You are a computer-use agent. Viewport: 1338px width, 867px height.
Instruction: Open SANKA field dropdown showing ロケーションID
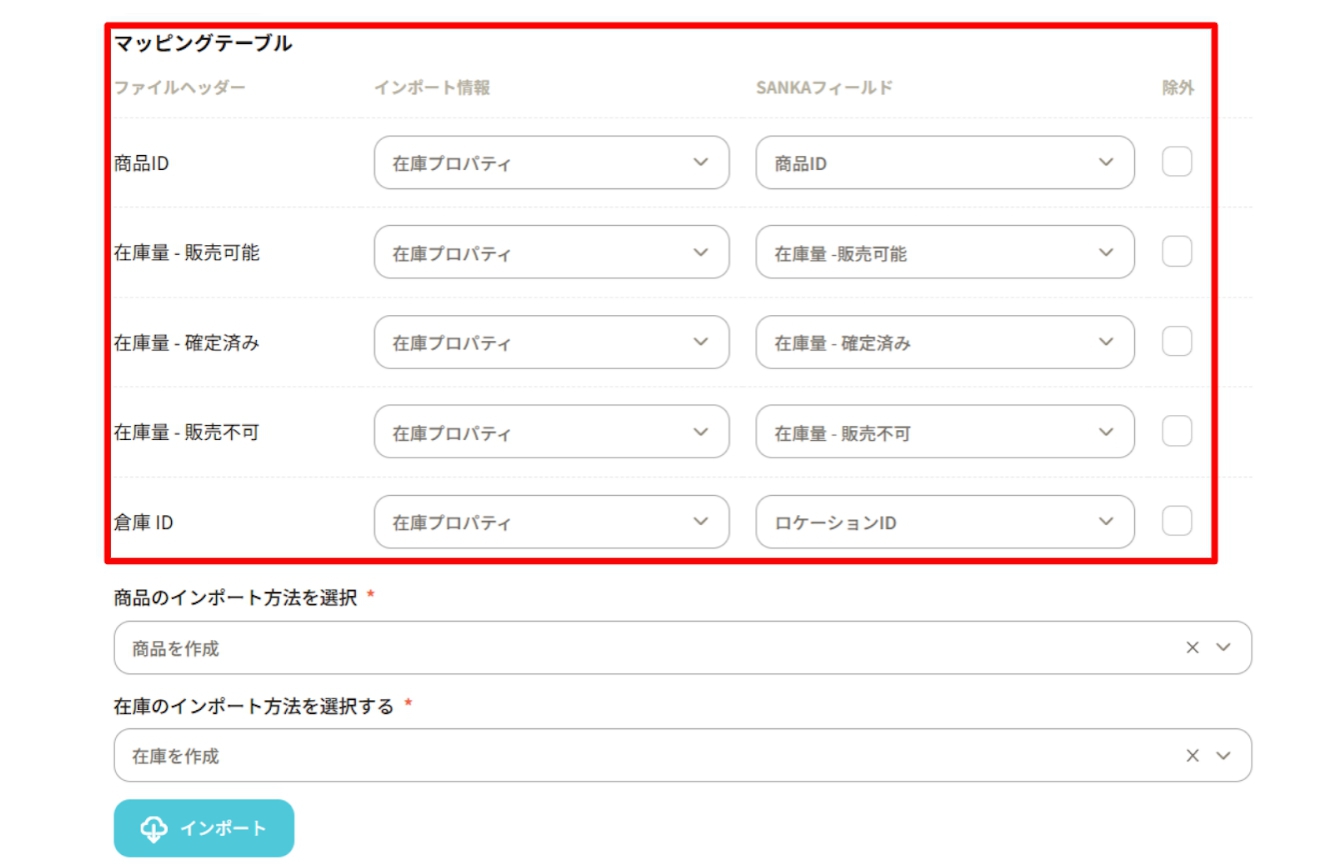coord(944,522)
